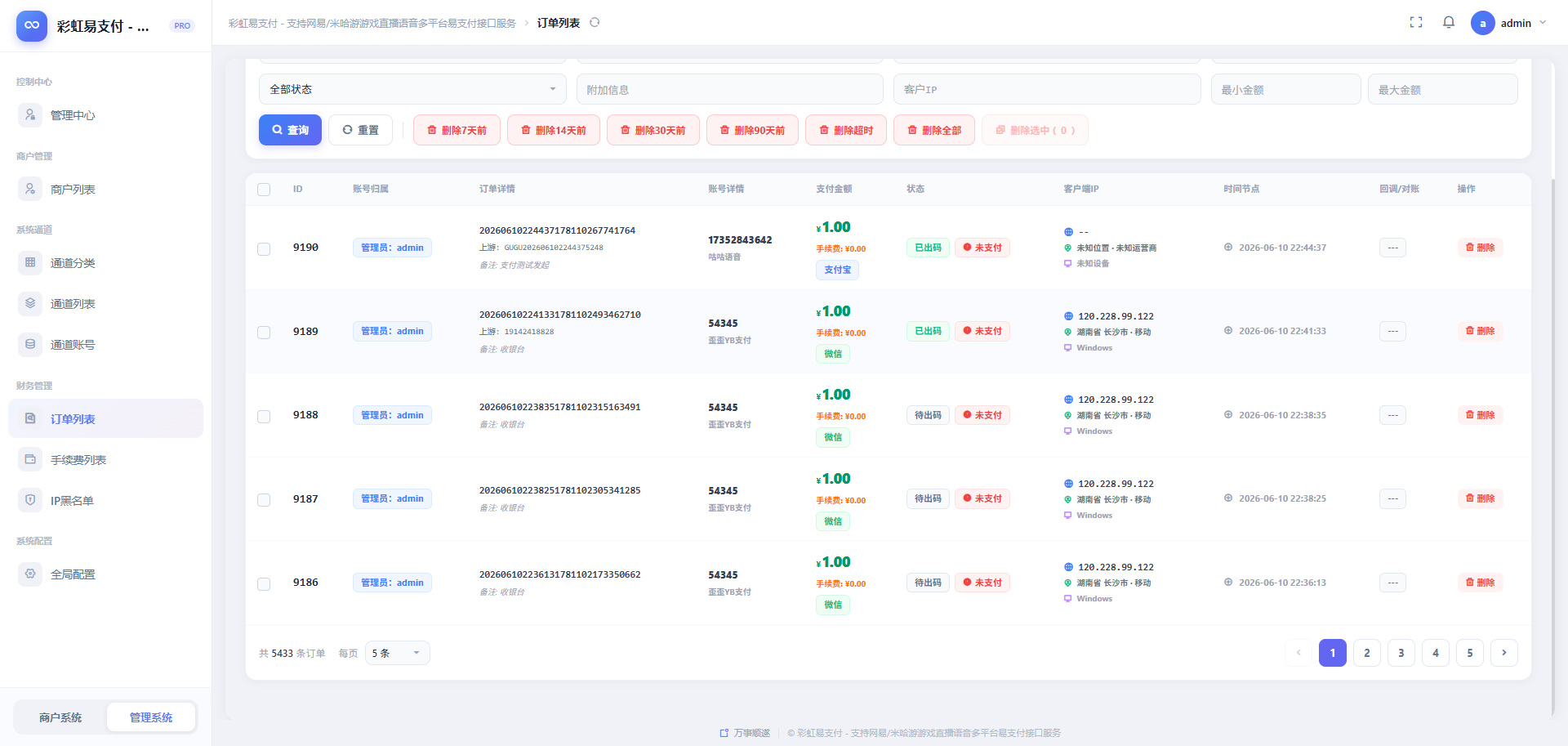Click the time icon in row 9190

[x=1228, y=247]
